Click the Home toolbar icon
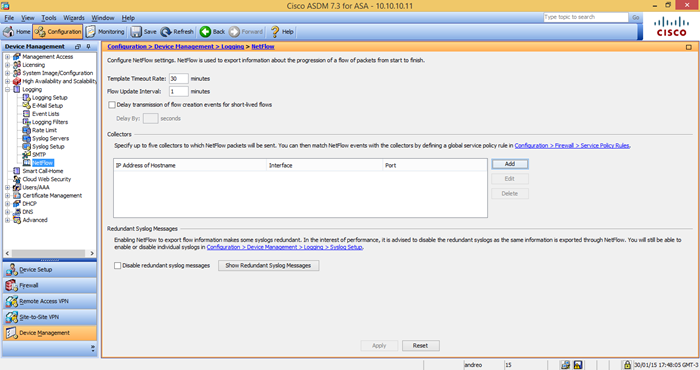This screenshot has height=370, width=700. pos(8,32)
